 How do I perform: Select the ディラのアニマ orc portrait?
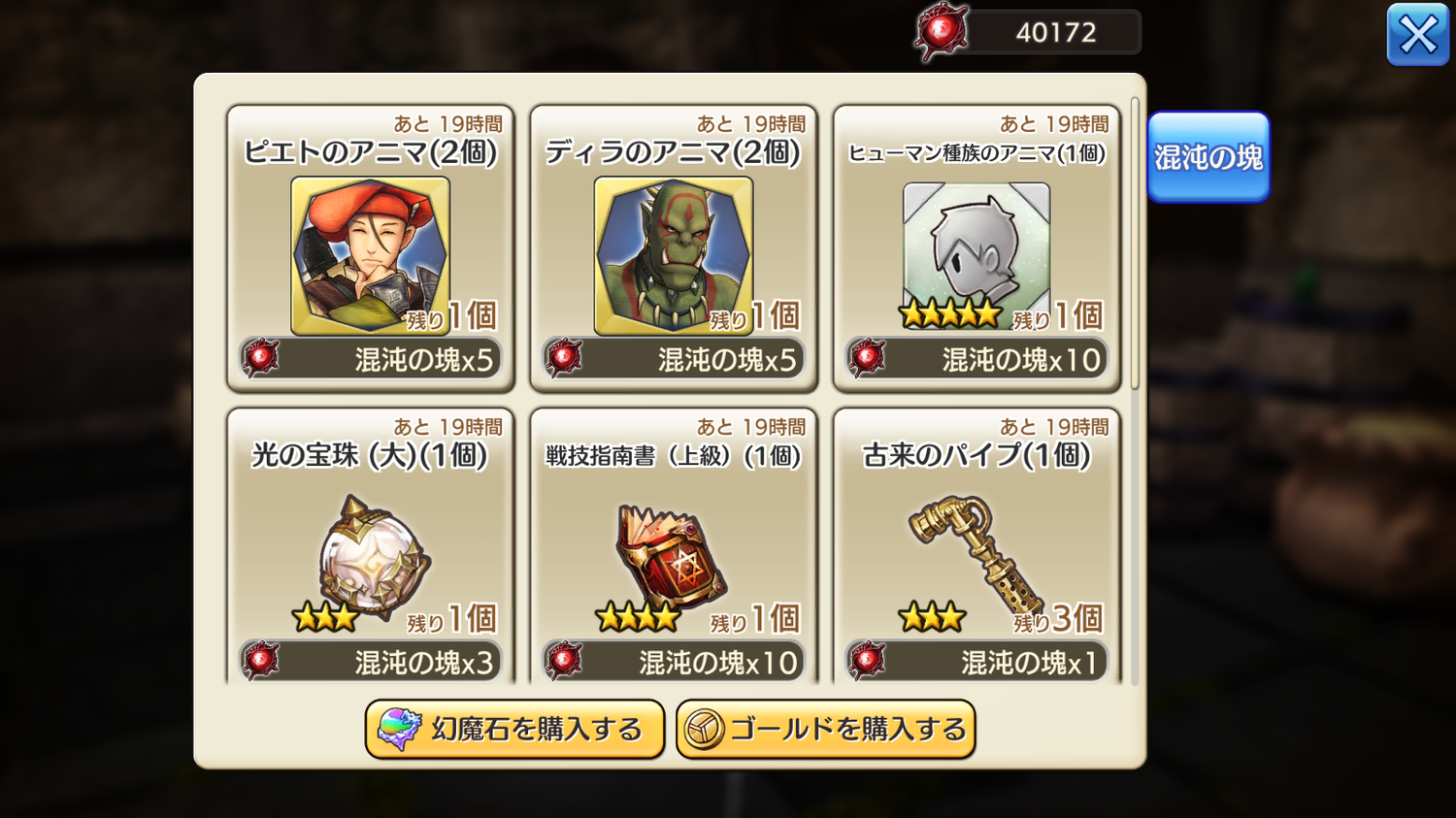click(x=673, y=255)
